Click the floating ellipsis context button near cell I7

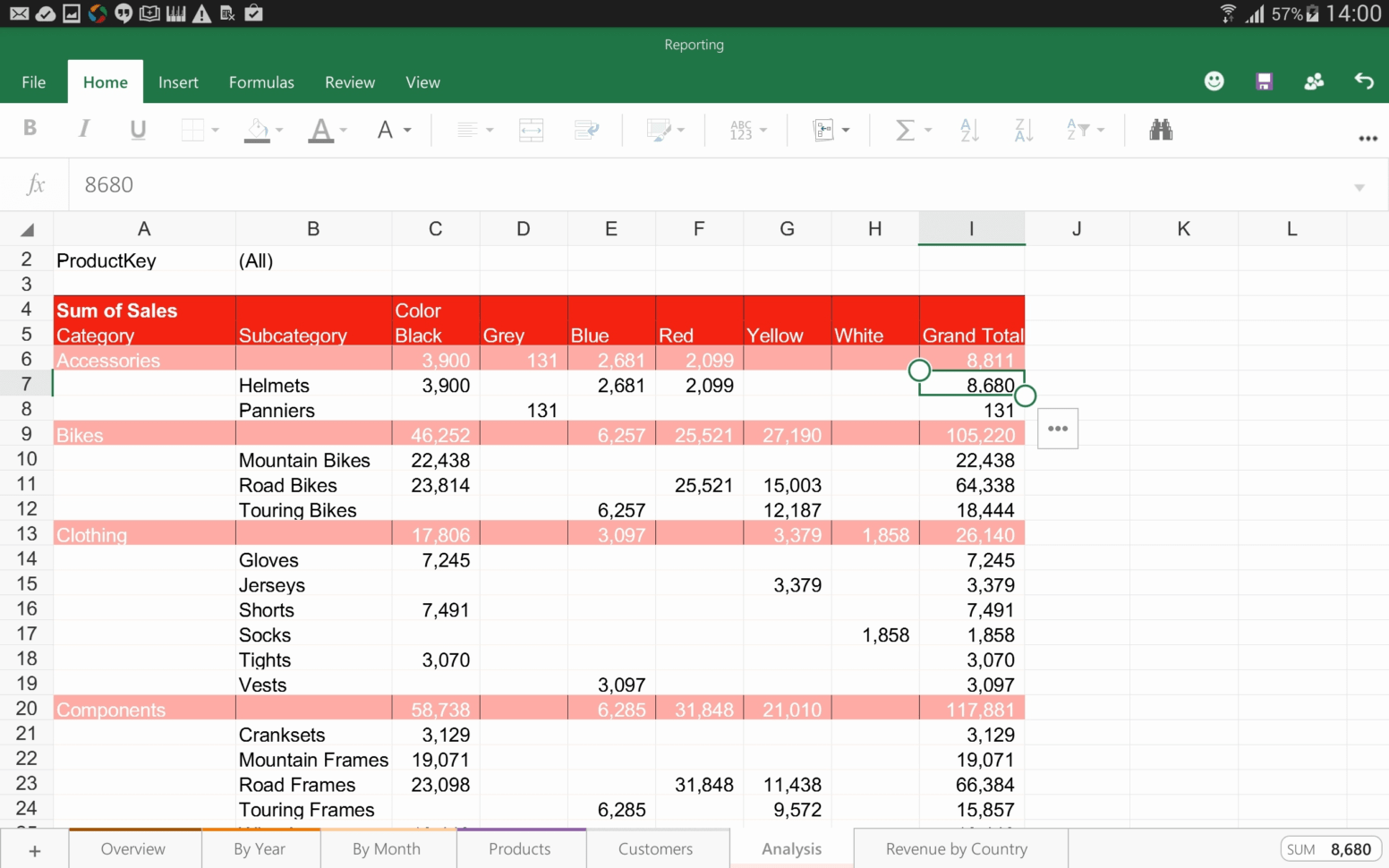click(x=1057, y=429)
